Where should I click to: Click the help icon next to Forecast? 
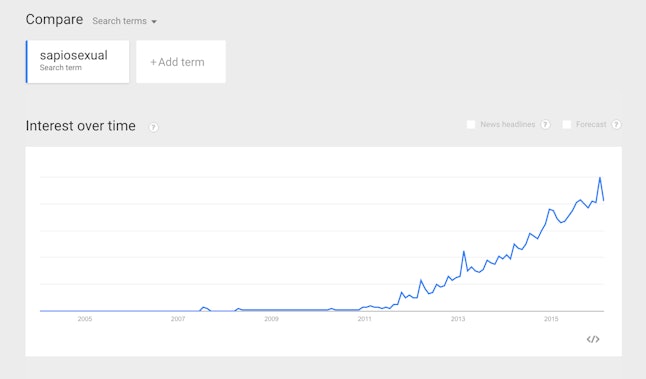[x=616, y=124]
